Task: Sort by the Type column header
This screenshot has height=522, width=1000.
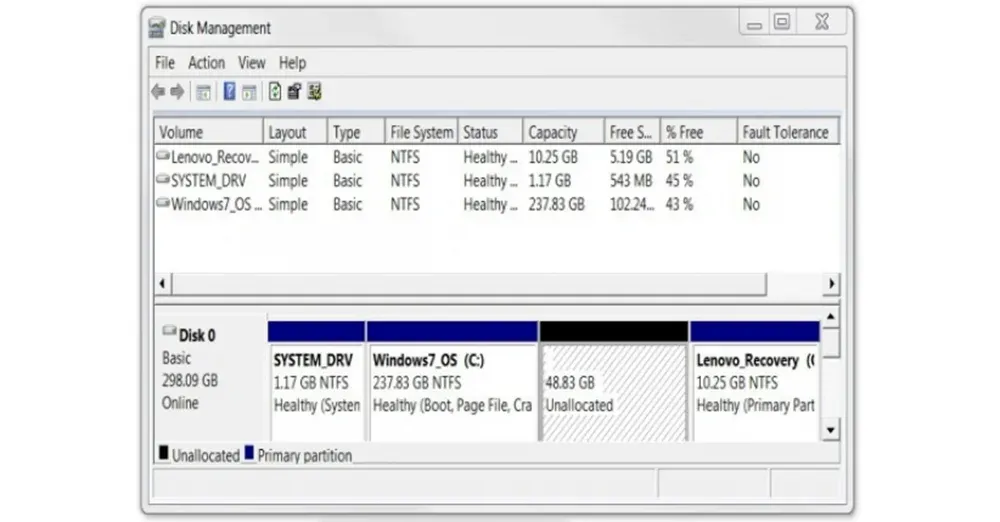Action: click(x=356, y=132)
